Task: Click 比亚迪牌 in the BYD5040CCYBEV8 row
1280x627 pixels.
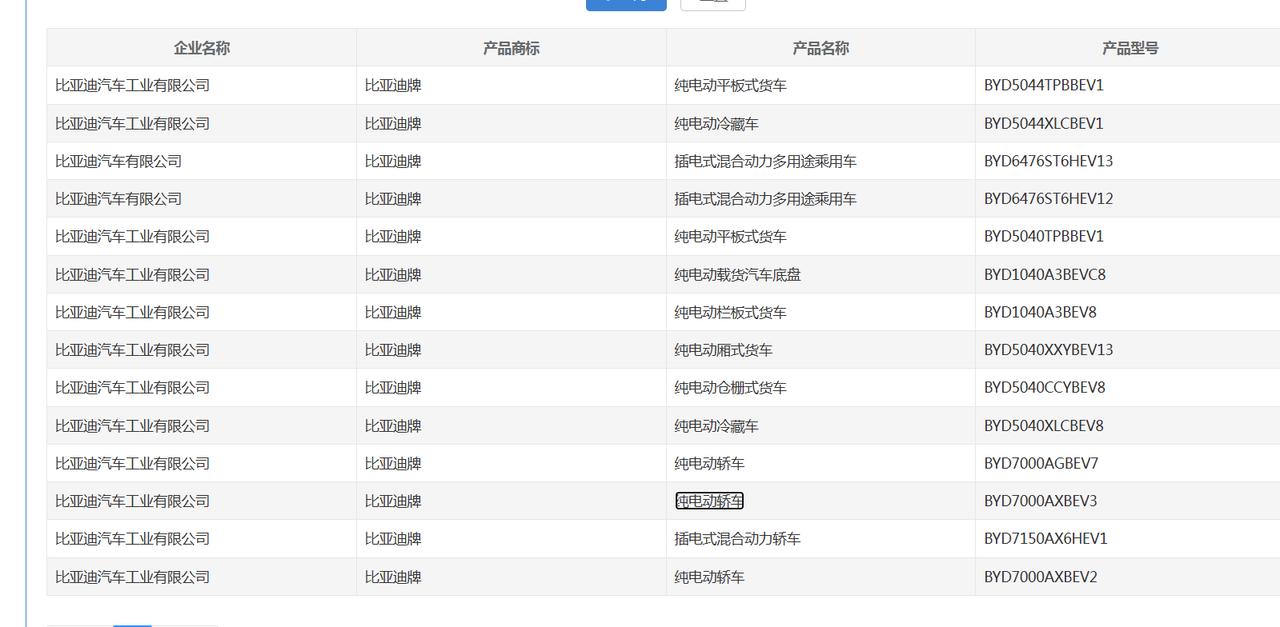Action: [x=393, y=388]
